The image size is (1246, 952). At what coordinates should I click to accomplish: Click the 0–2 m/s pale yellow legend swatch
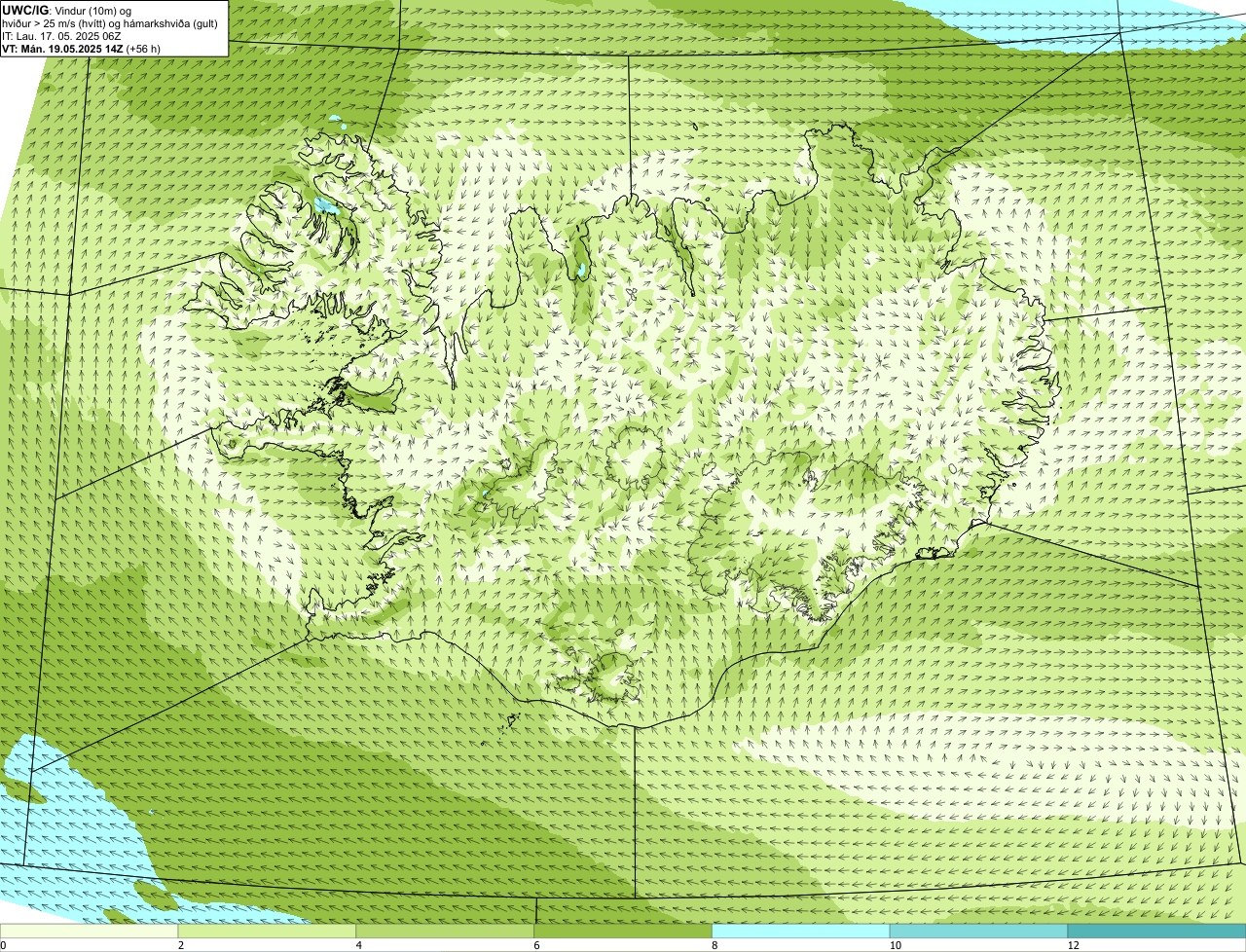[x=90, y=931]
